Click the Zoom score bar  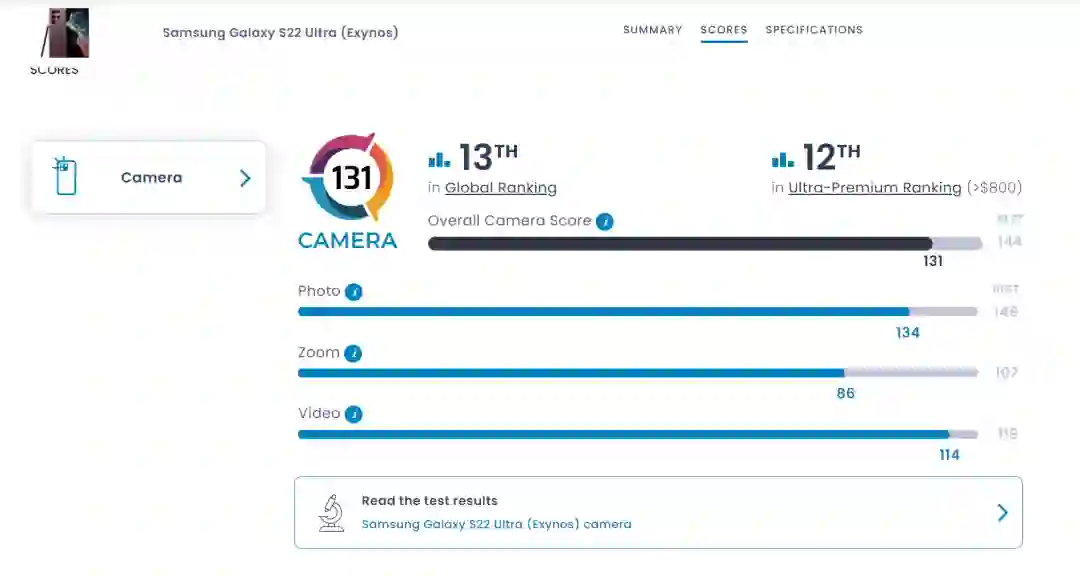tap(571, 373)
